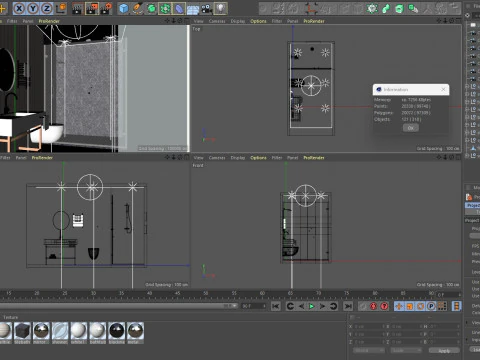Screen dimensions: 480x360
Task: Click the move-camera icon in Top viewport
Action: [x=439, y=21]
